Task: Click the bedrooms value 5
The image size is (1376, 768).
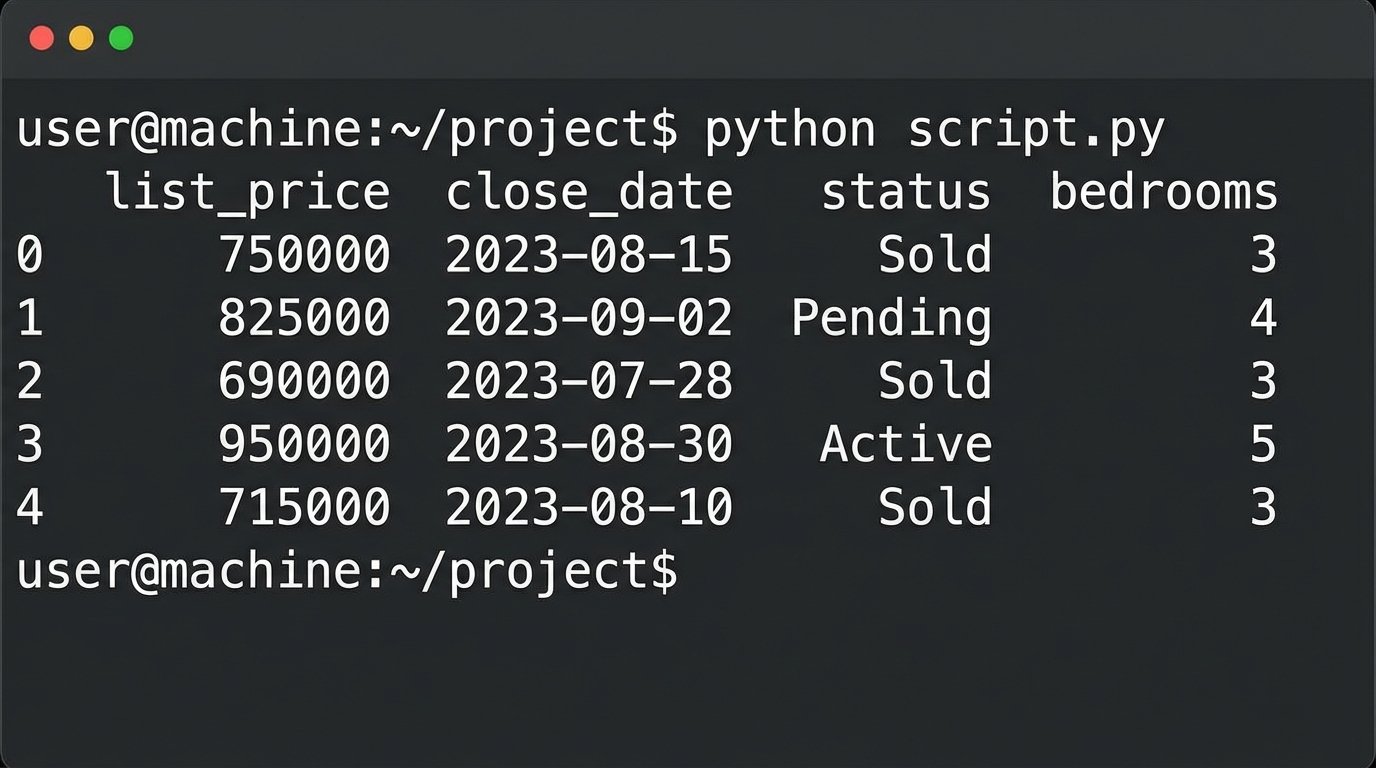Action: (x=1263, y=445)
